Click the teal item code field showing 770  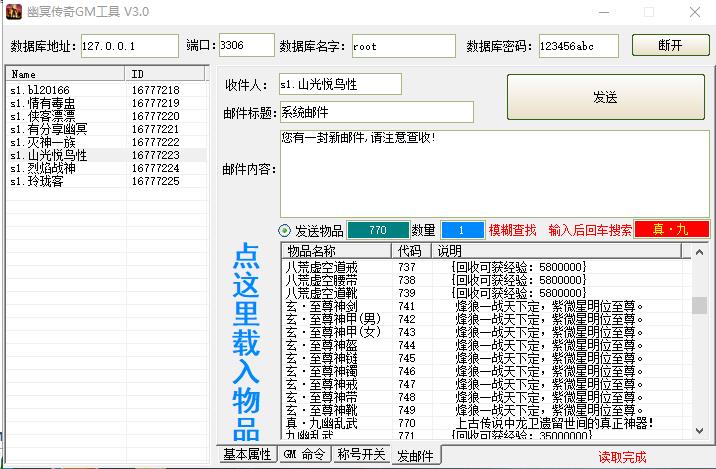pos(377,230)
